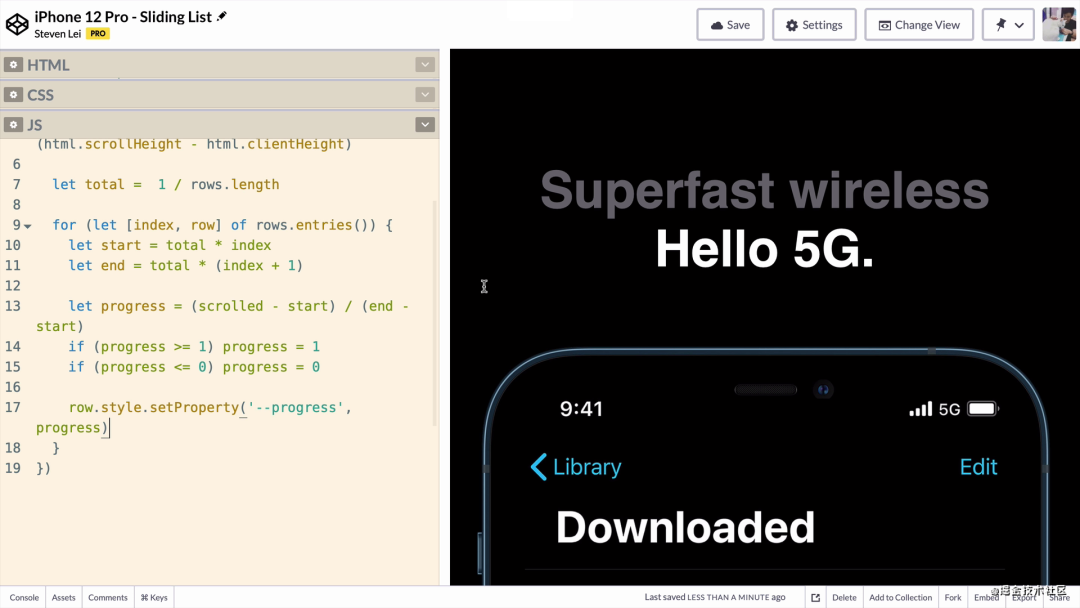Click the Downloaded heading in preview

click(685, 527)
